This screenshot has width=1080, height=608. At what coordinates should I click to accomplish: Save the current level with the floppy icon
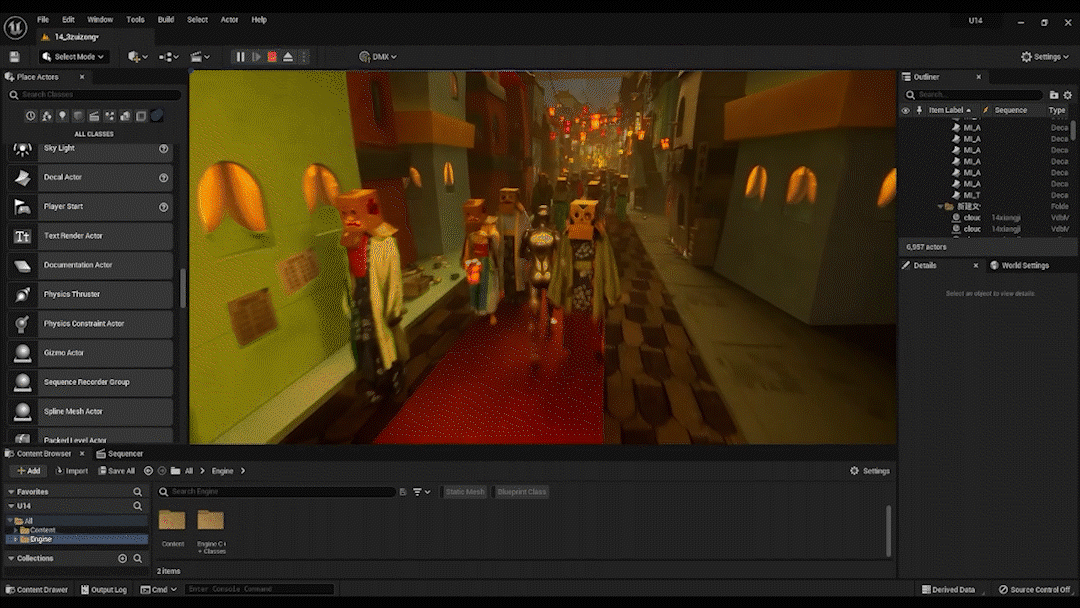(x=14, y=57)
